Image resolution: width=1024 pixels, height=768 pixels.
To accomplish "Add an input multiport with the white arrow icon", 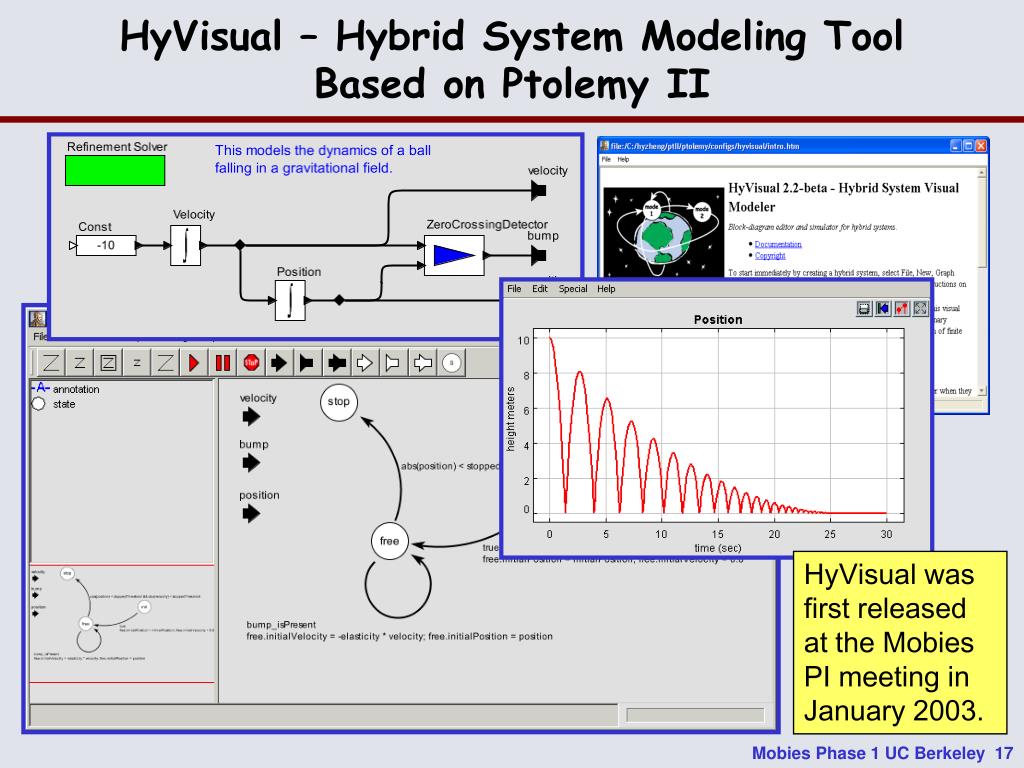I will tap(365, 362).
